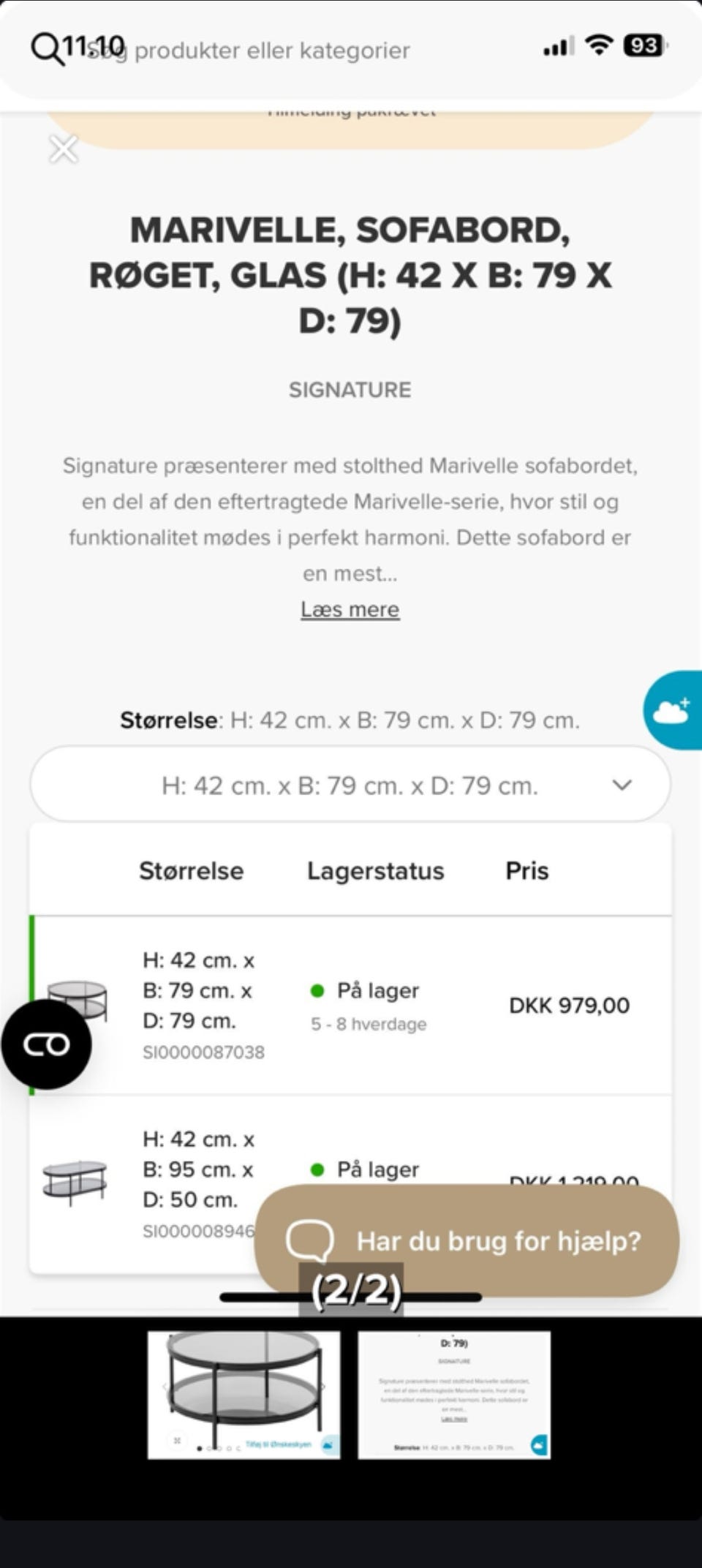Click the oval coffee table product image

pyautogui.click(x=74, y=1180)
